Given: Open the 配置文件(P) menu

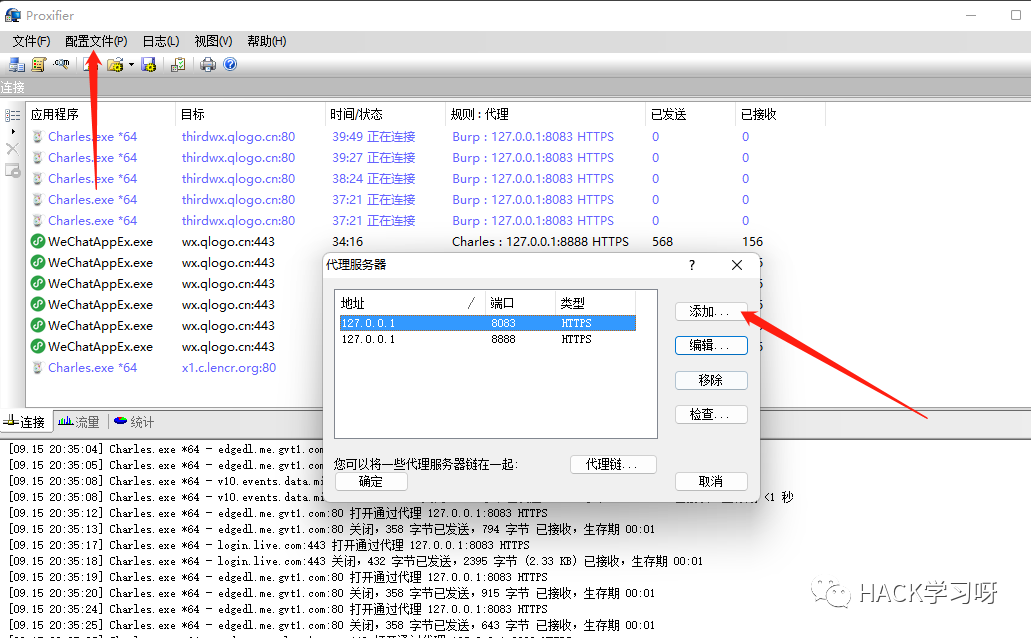Looking at the screenshot, I should coord(96,41).
